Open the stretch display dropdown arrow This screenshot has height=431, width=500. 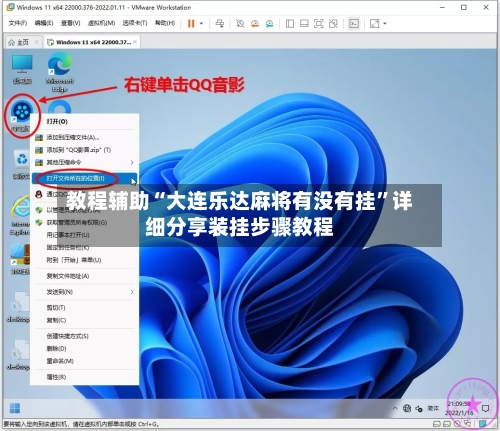385,23
